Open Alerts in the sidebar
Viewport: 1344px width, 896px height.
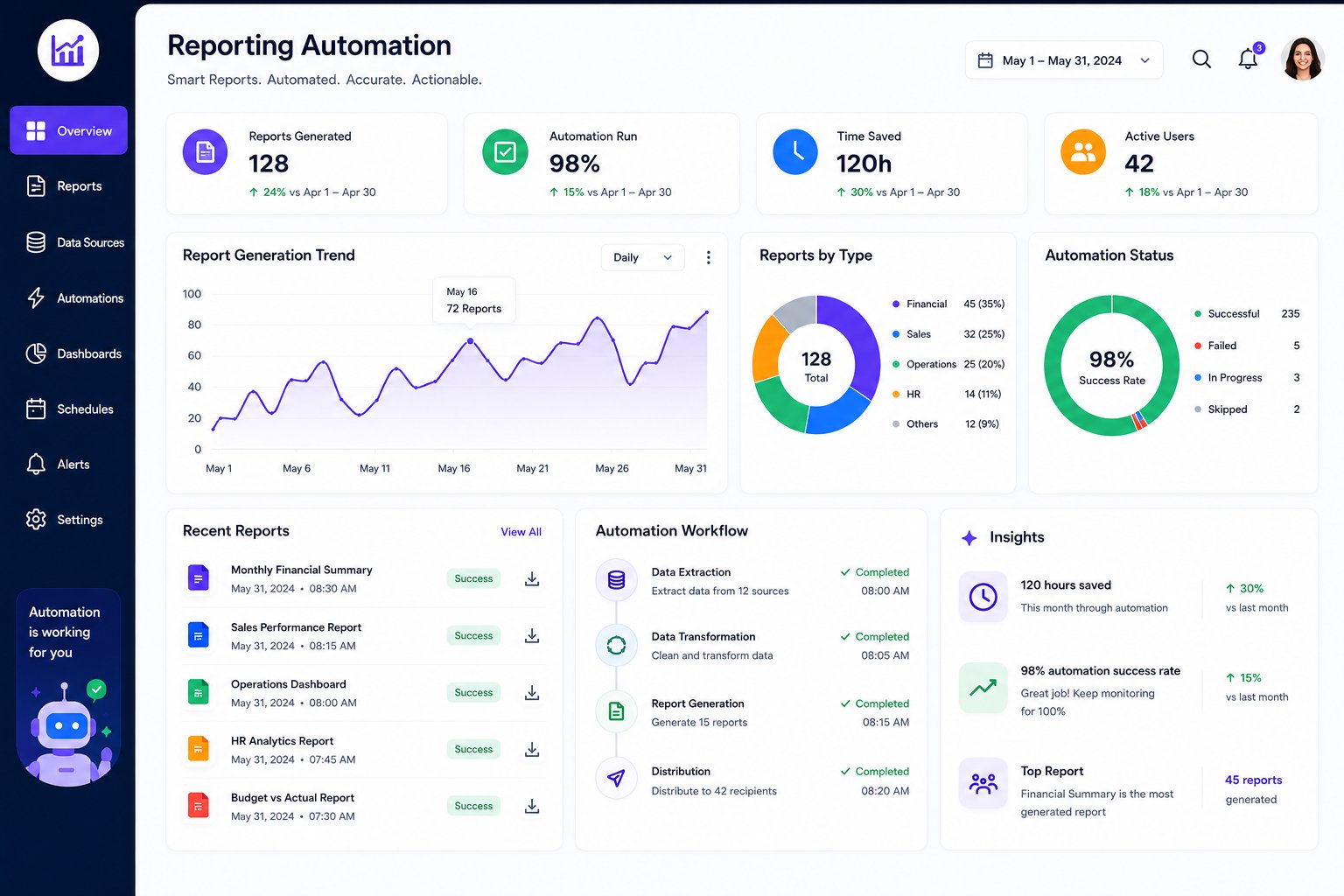pyautogui.click(x=58, y=464)
